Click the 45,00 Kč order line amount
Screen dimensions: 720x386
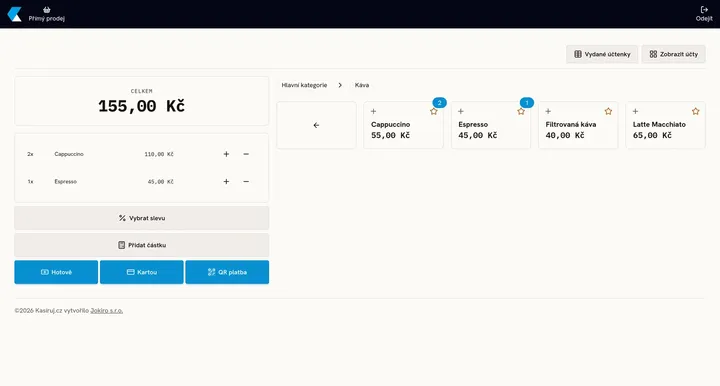(161, 182)
